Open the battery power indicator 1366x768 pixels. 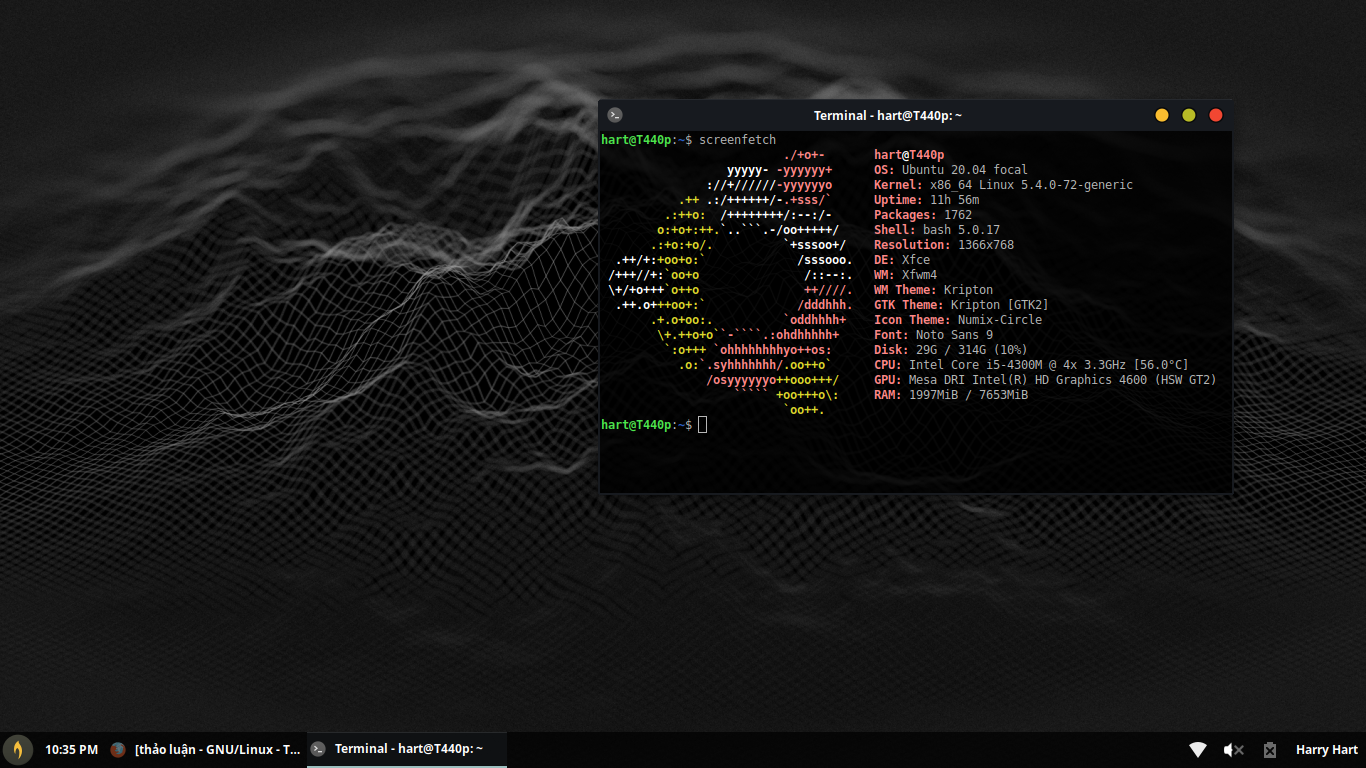point(1270,750)
